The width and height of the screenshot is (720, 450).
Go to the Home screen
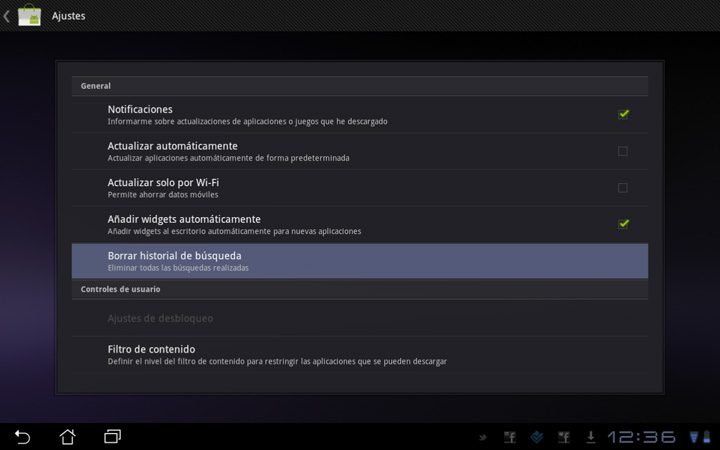tap(67, 437)
